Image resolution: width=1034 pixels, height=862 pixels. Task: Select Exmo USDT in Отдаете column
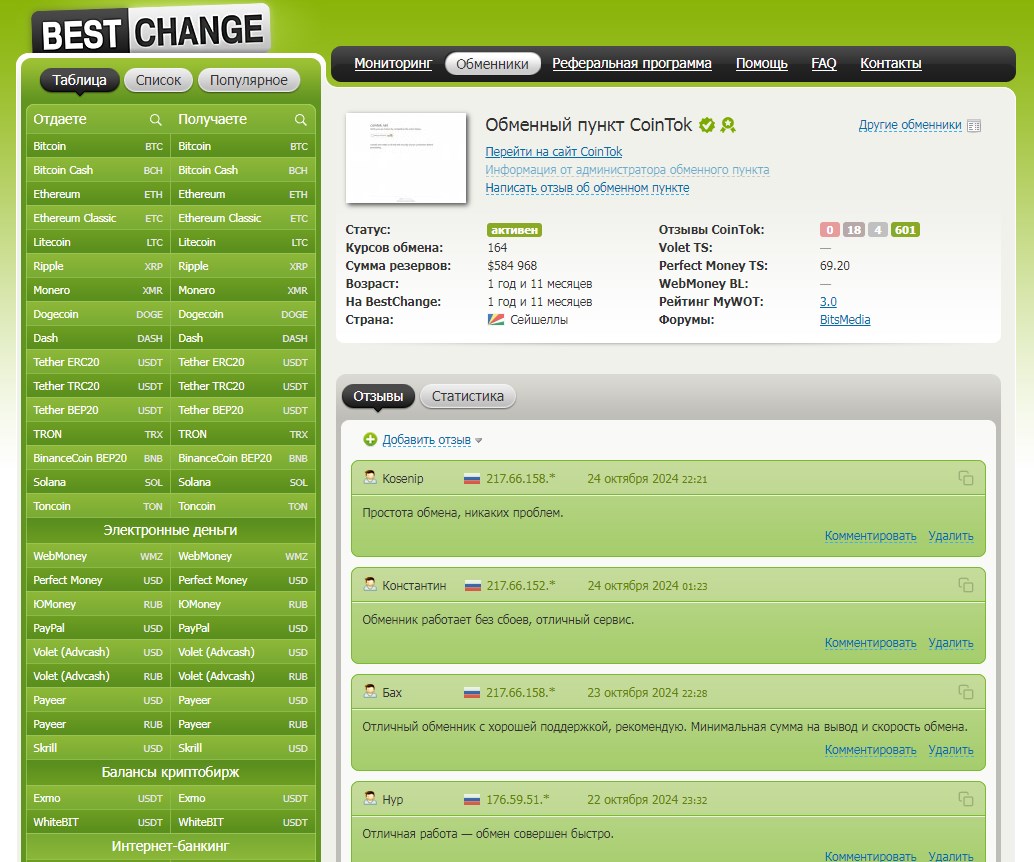click(x=98, y=798)
